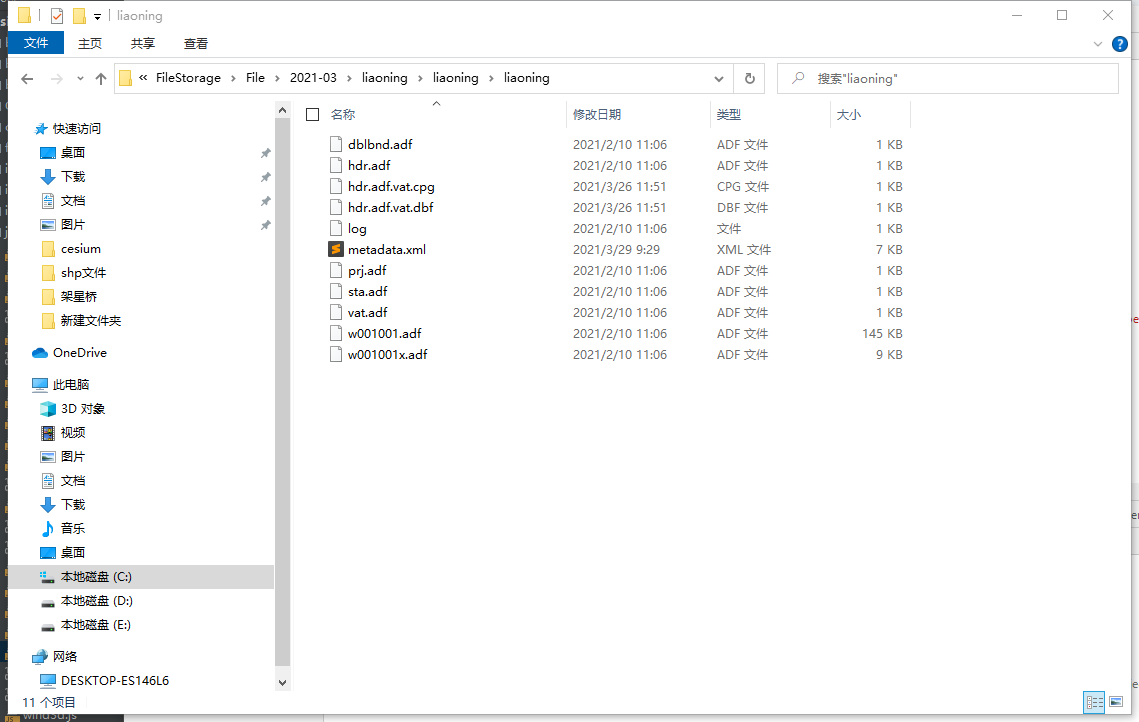Open 视频 folder under This PC

[73, 432]
